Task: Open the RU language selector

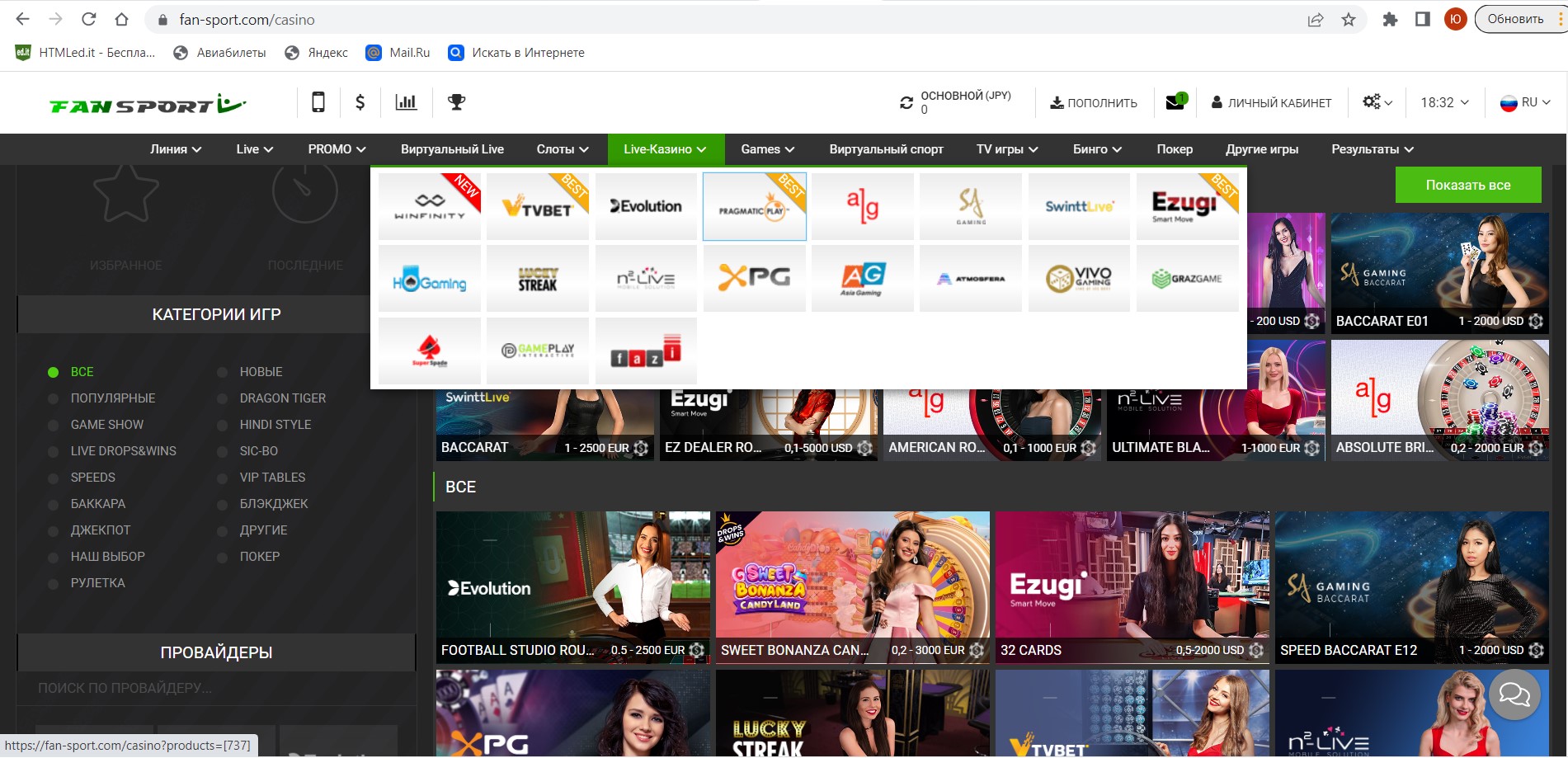Action: point(1525,102)
